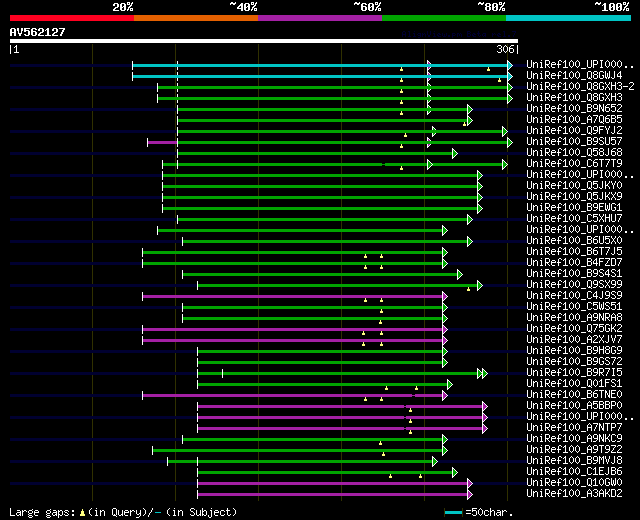Open subject UniRef100_B9N652
The width and height of the screenshot is (640, 520).
574,108
